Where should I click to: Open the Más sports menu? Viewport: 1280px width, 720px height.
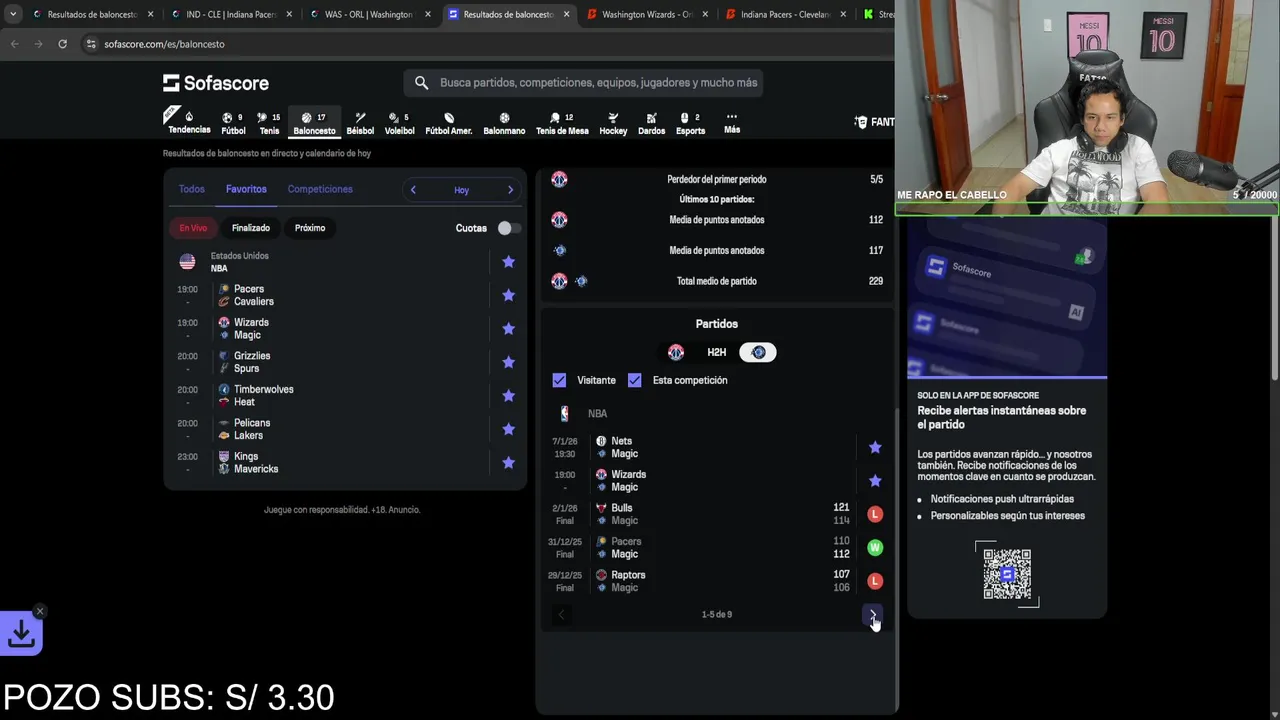coord(732,123)
